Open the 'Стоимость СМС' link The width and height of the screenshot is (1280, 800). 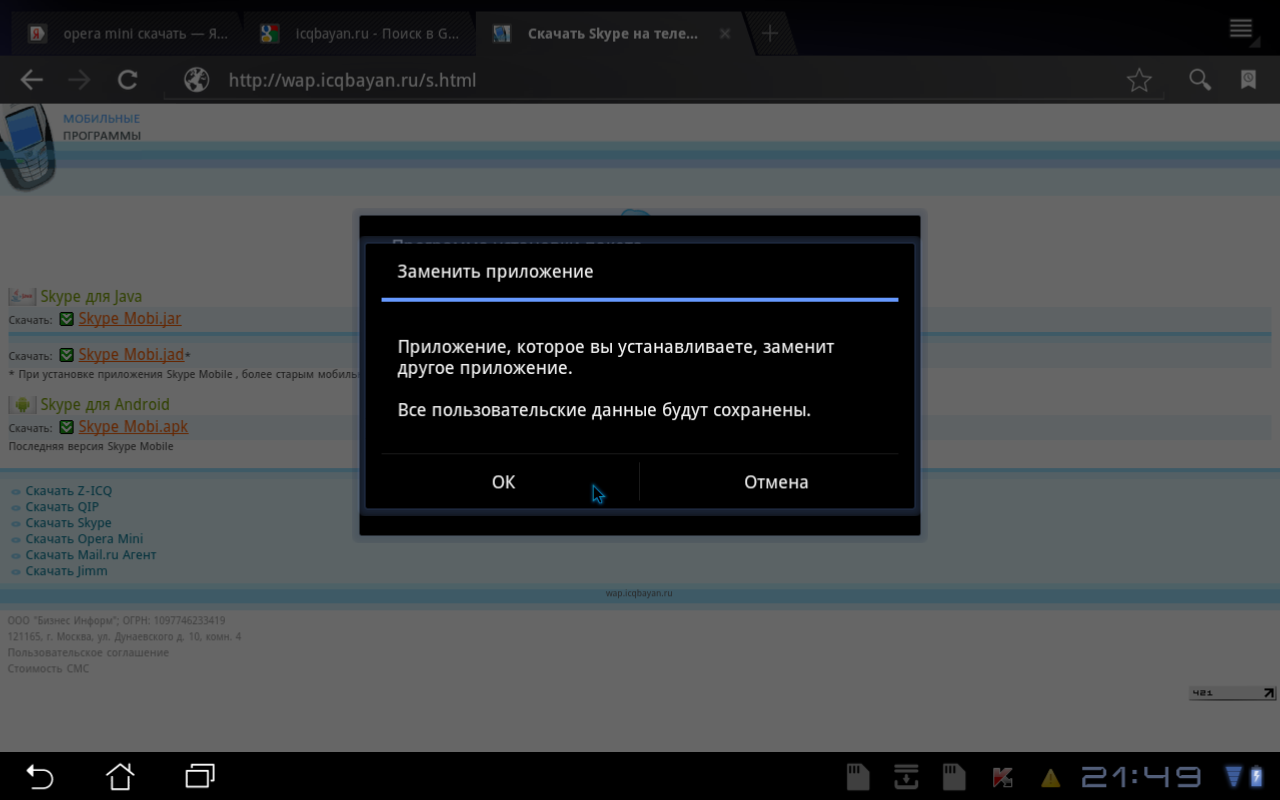tap(48, 669)
